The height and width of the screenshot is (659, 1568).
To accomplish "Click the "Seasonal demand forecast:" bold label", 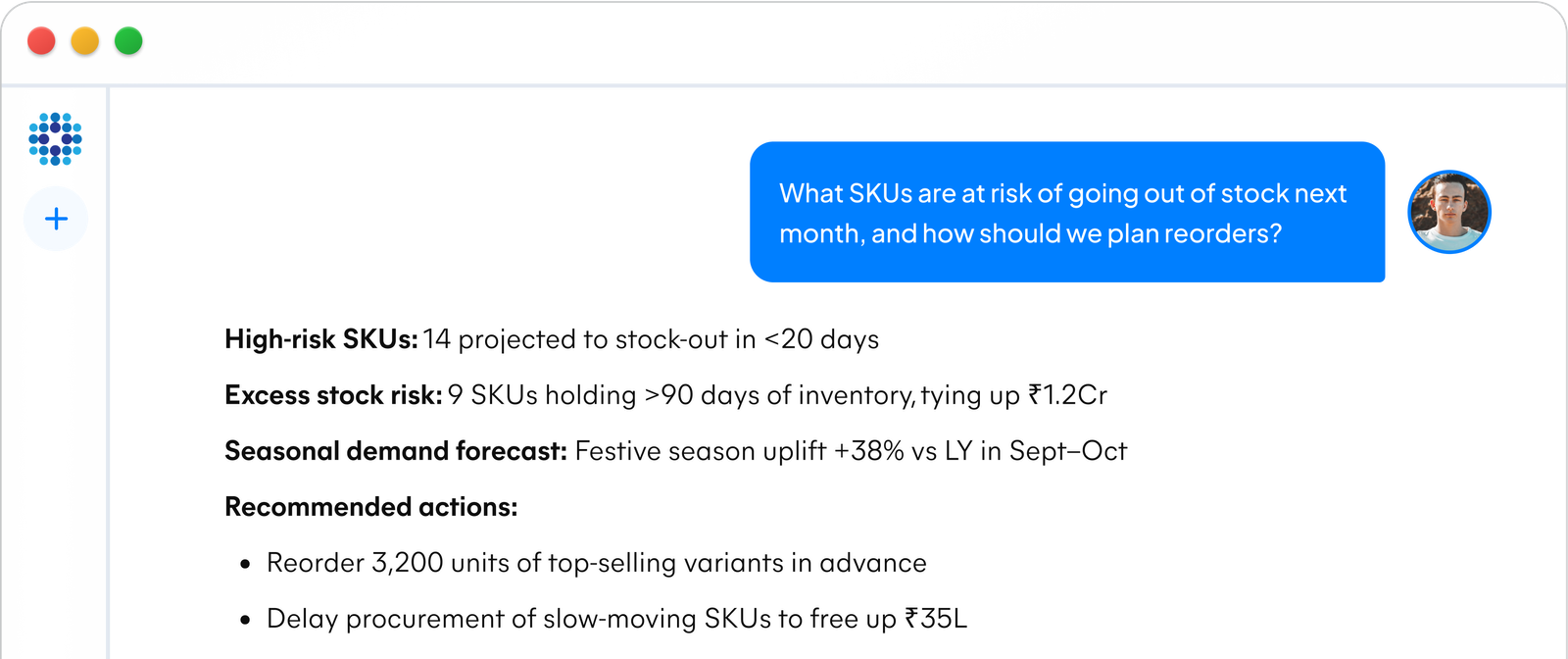I will [395, 451].
